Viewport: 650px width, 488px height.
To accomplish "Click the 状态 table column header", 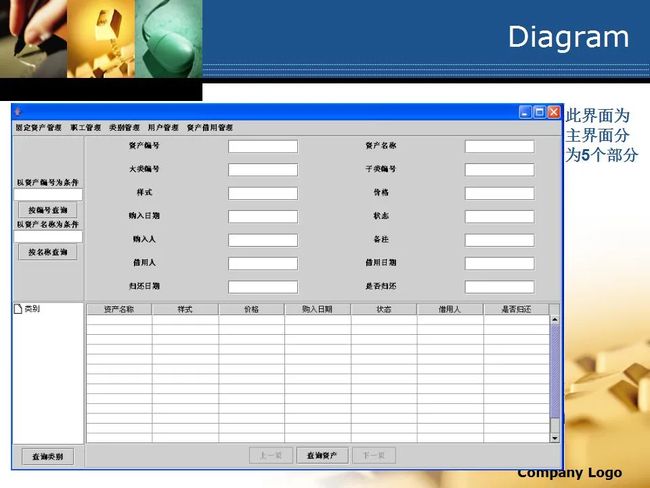I will [384, 309].
